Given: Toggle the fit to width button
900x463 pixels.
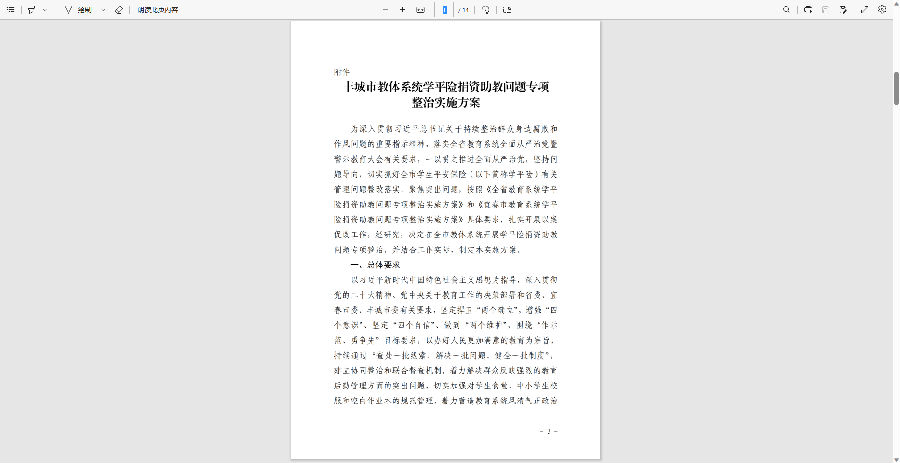Looking at the screenshot, I should [420, 10].
